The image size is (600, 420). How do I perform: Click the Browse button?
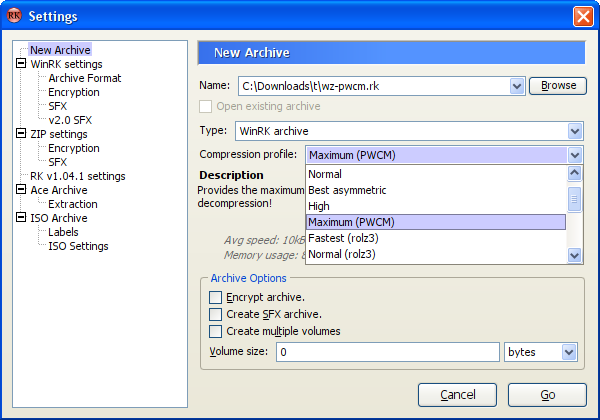tap(558, 85)
